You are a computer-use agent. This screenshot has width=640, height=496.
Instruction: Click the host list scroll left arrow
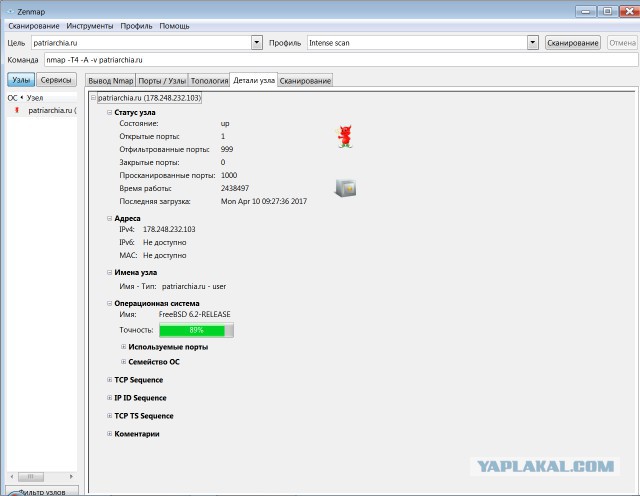[12, 476]
